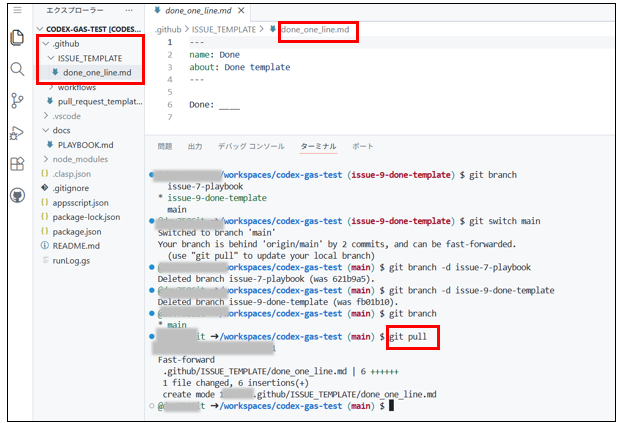The width and height of the screenshot is (618, 423).
Task: Click the .github breadcrumb segment
Action: click(x=168, y=30)
